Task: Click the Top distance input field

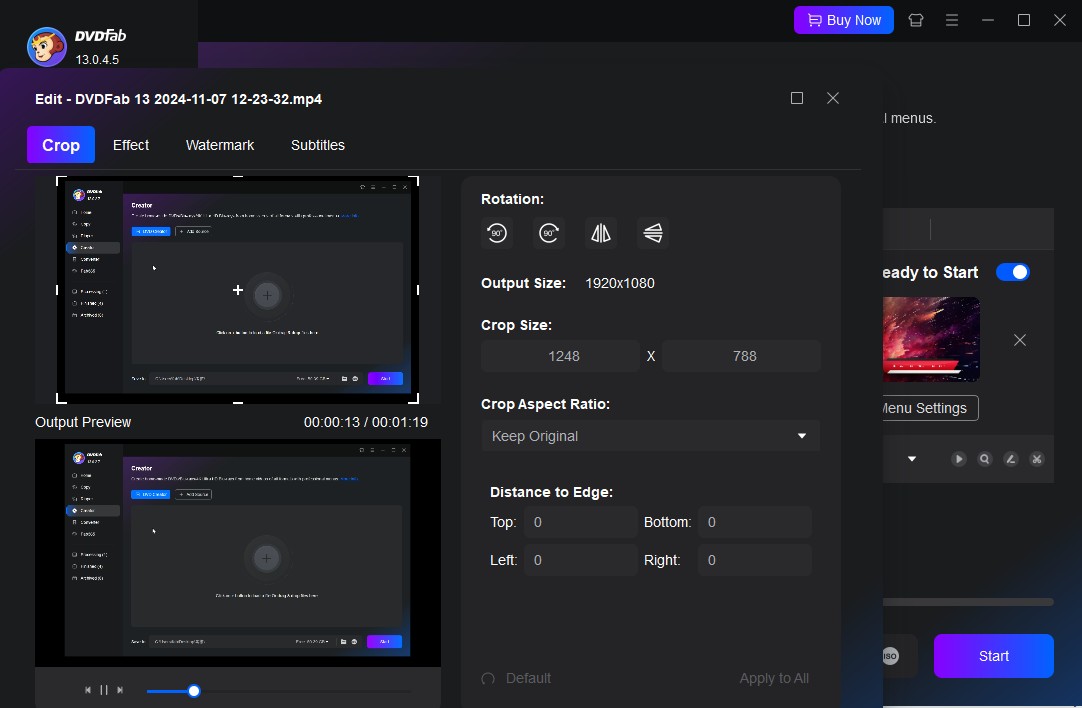Action: [580, 522]
